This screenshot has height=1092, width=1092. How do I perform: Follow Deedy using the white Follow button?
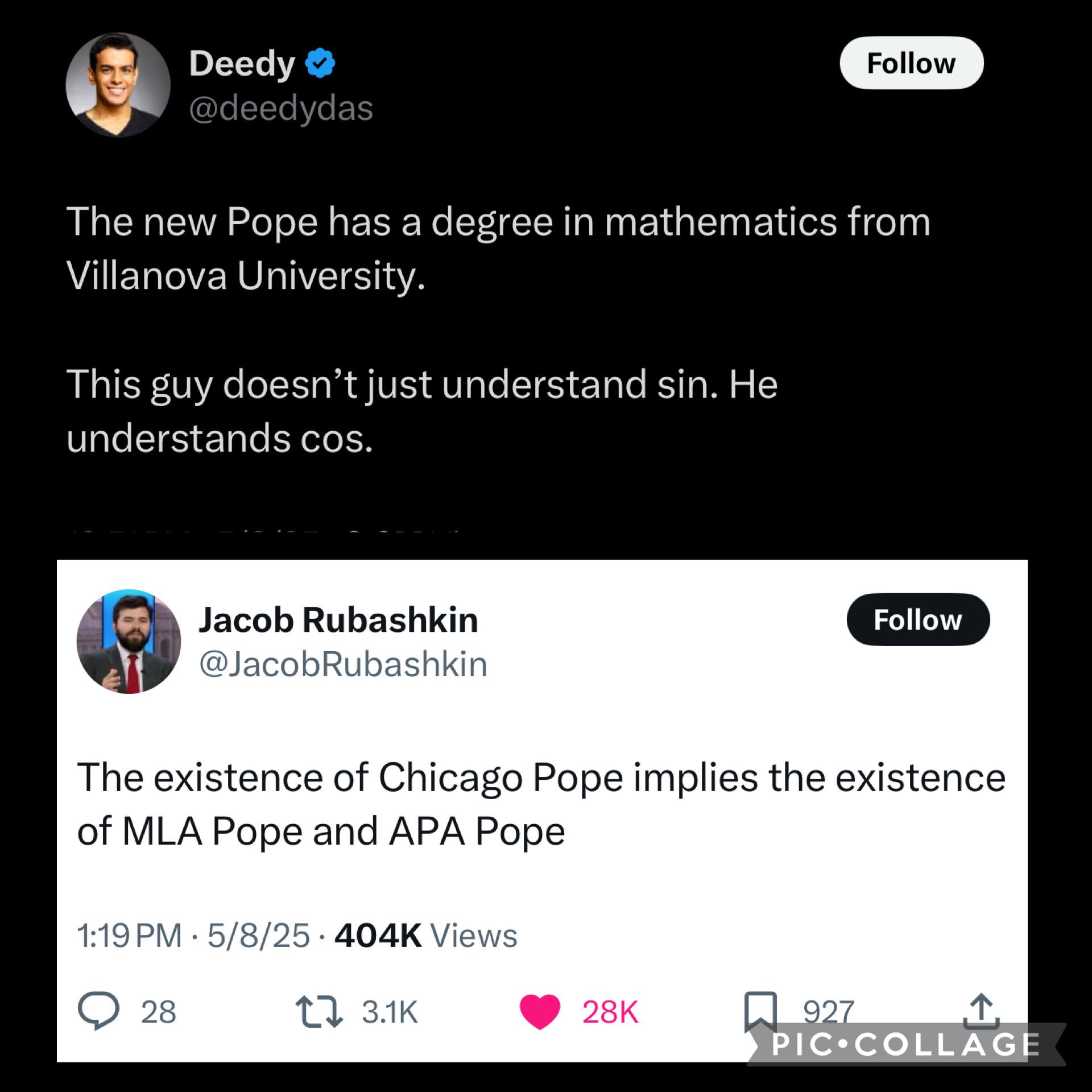tap(911, 63)
